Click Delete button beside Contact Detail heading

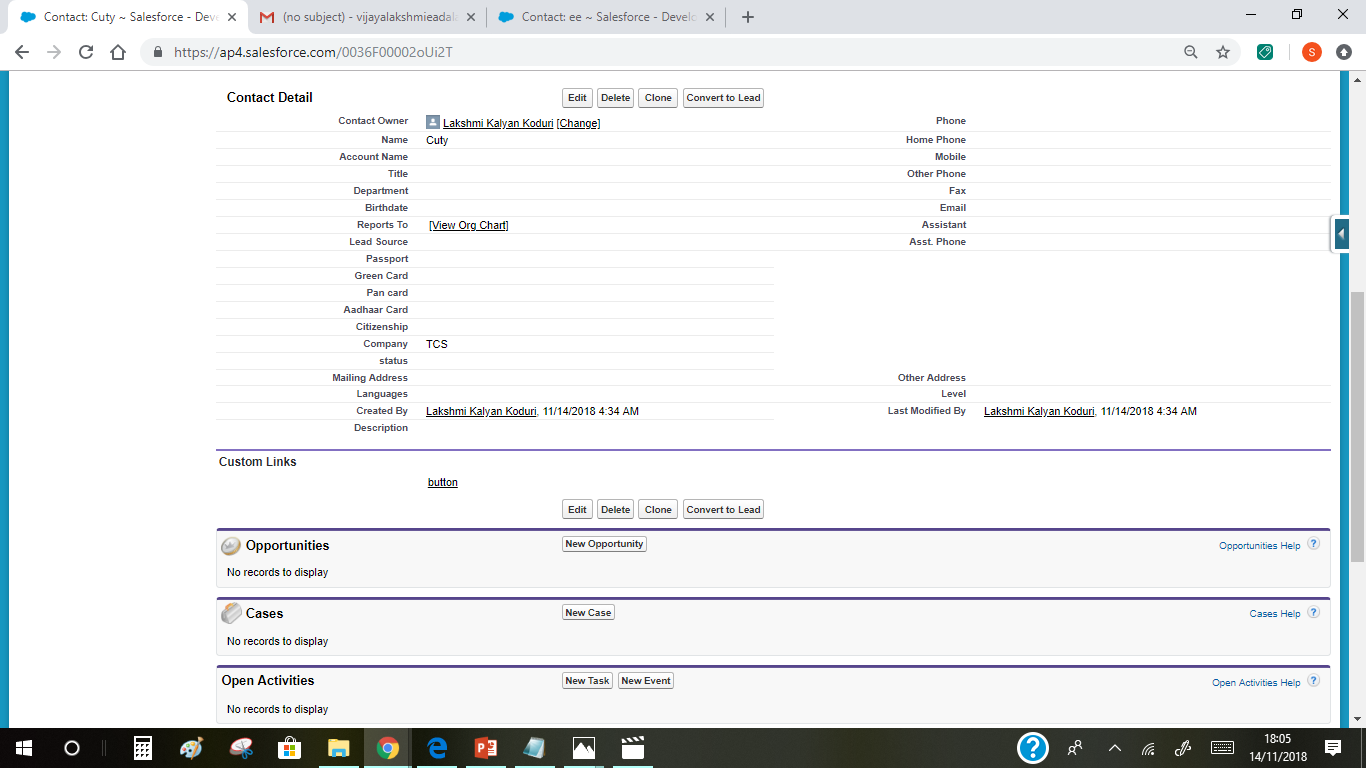(x=615, y=98)
